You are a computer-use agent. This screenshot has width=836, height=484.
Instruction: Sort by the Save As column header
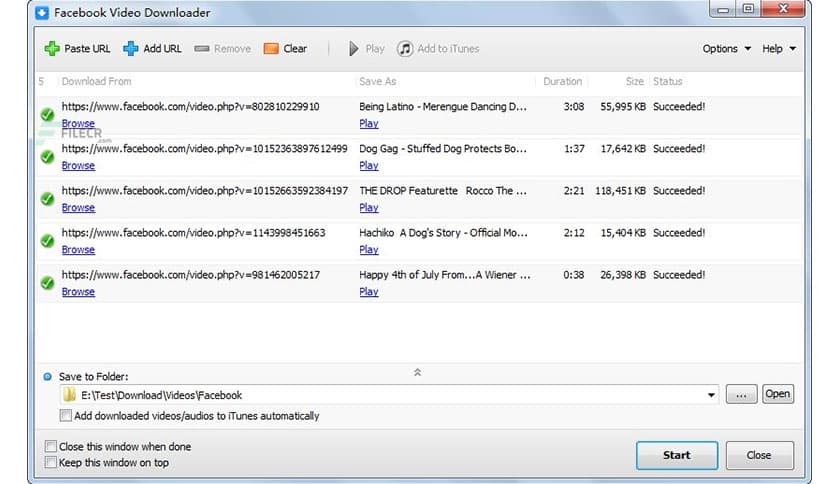point(377,82)
